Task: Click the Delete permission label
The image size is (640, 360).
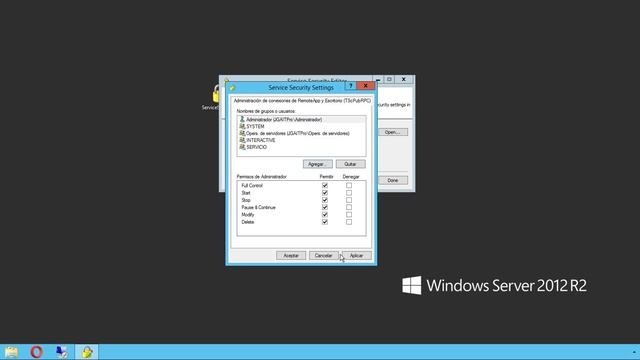Action: 248,222
